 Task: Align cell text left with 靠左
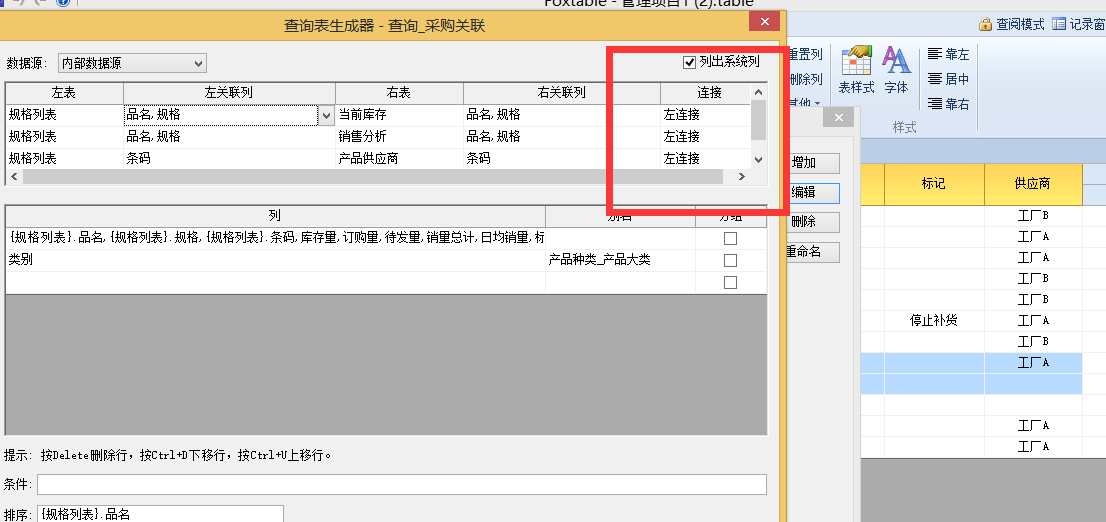947,54
